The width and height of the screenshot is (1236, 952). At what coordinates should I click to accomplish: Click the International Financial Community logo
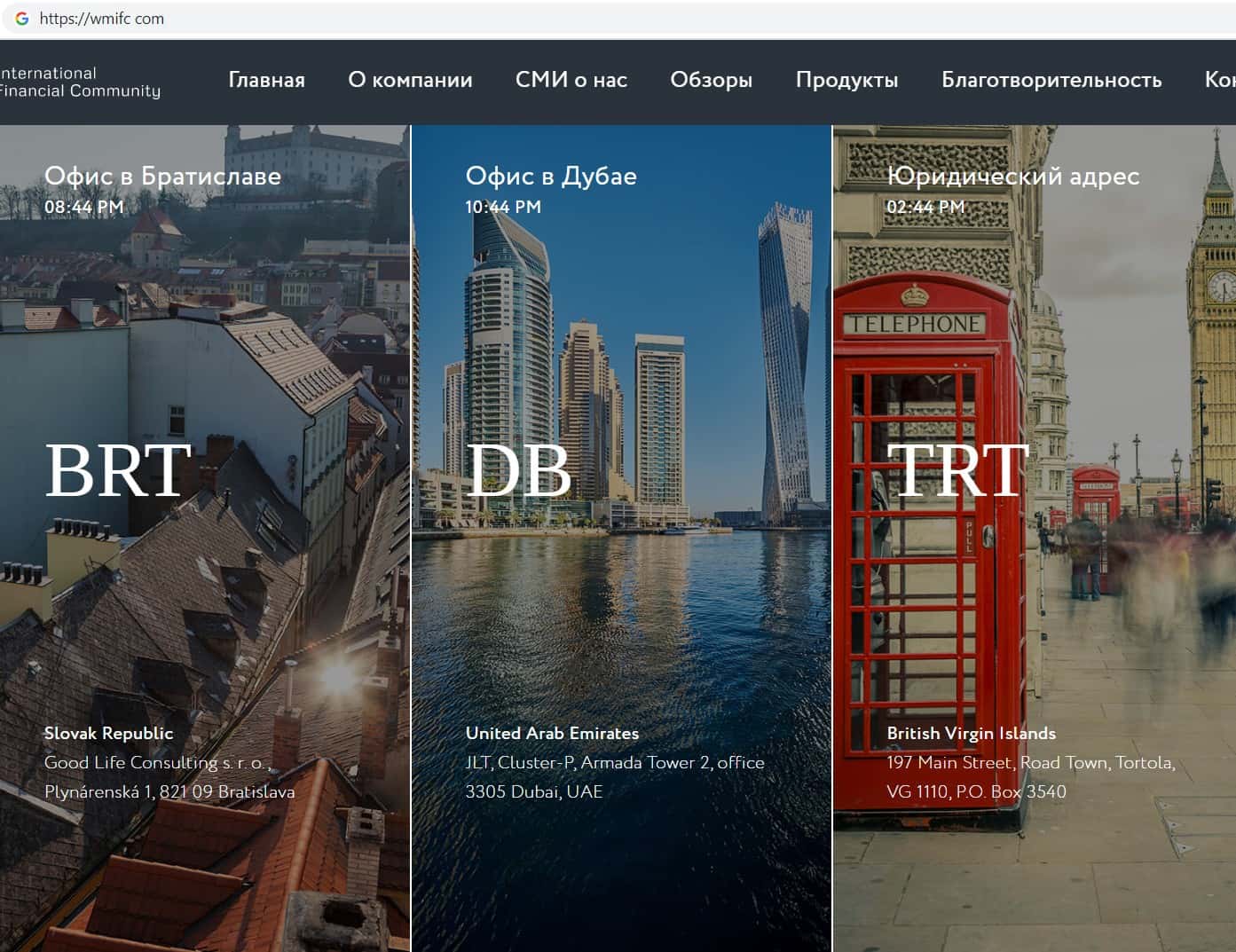[x=80, y=82]
